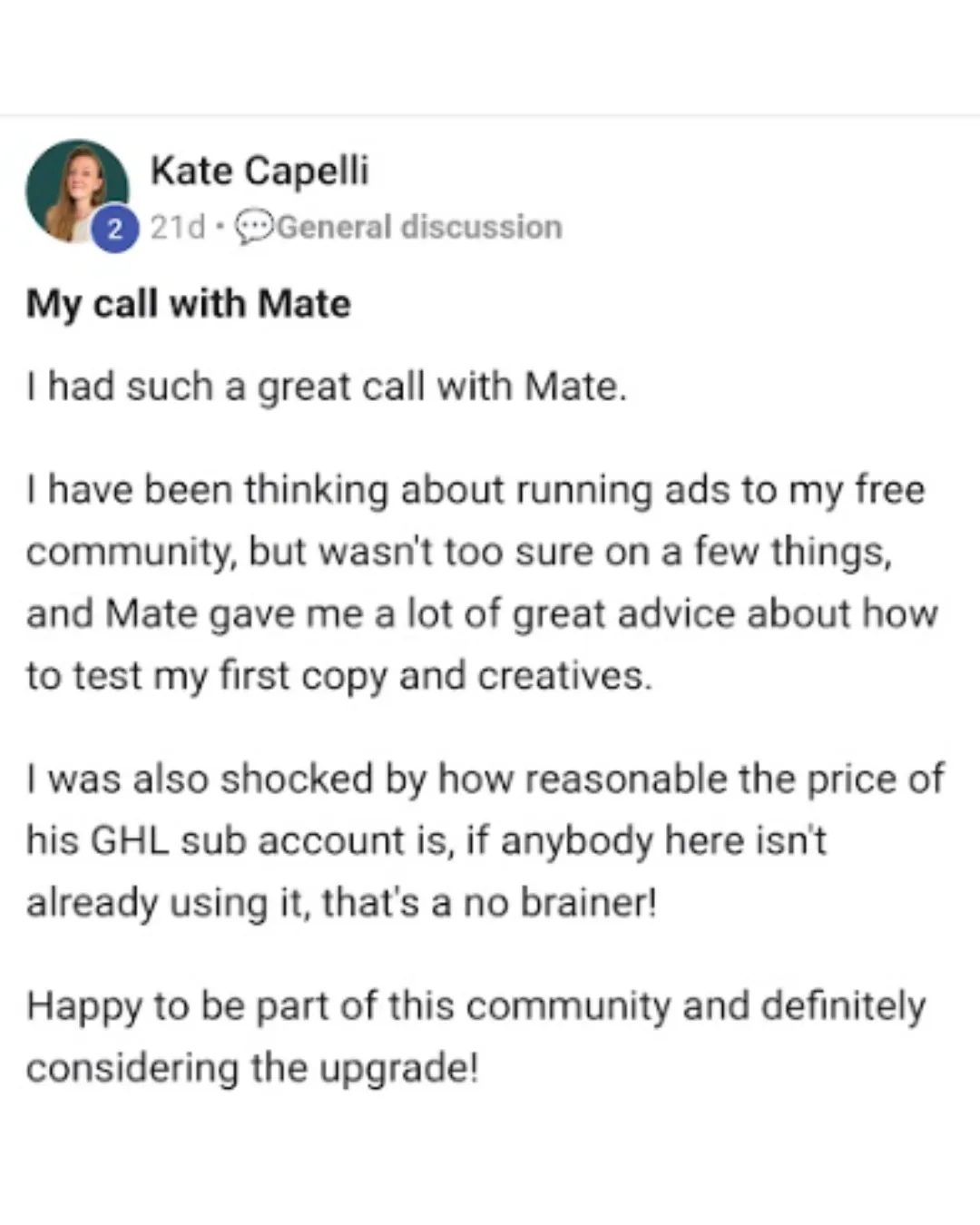The width and height of the screenshot is (980, 1225).
Task: Click the line shocked by how reasonable the price
Action: (485, 779)
